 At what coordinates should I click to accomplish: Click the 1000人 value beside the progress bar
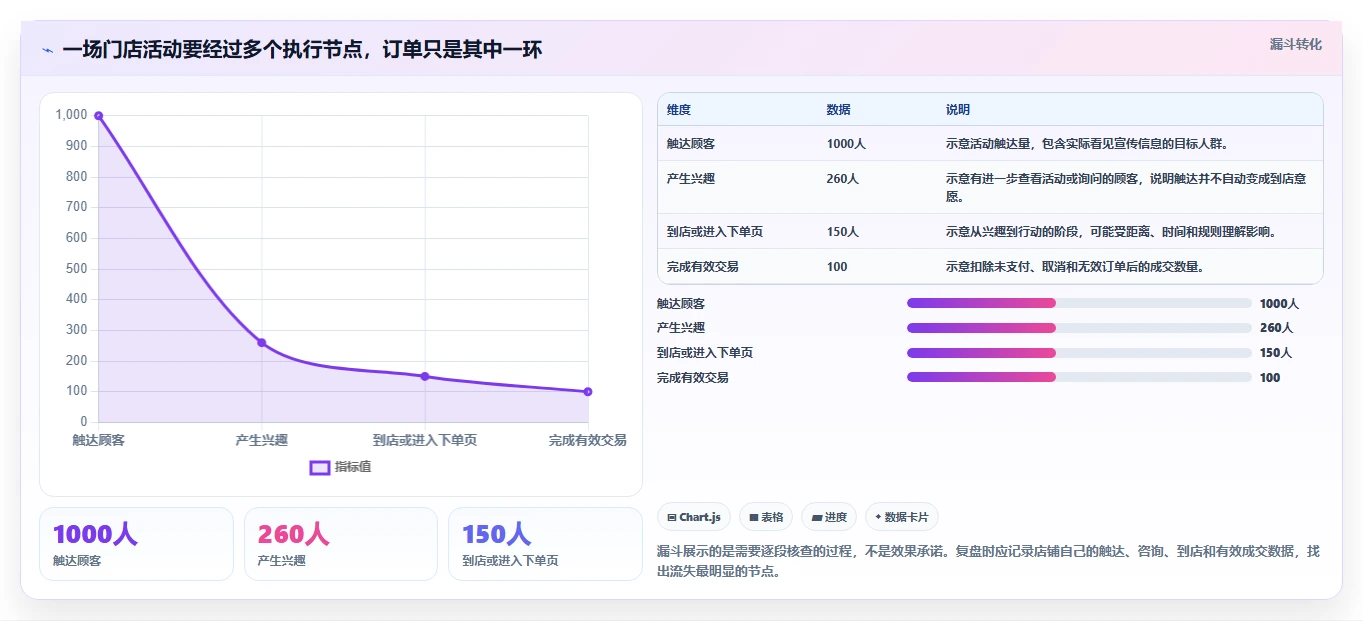click(x=1279, y=304)
